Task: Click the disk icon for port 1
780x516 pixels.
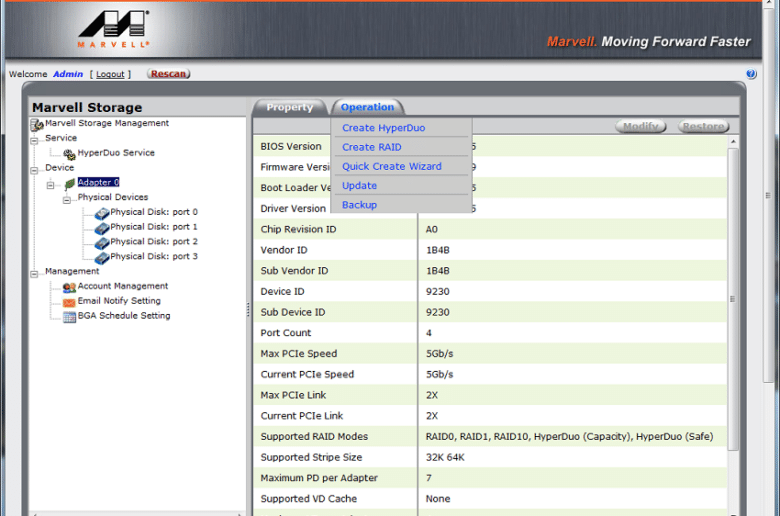Action: [102, 228]
